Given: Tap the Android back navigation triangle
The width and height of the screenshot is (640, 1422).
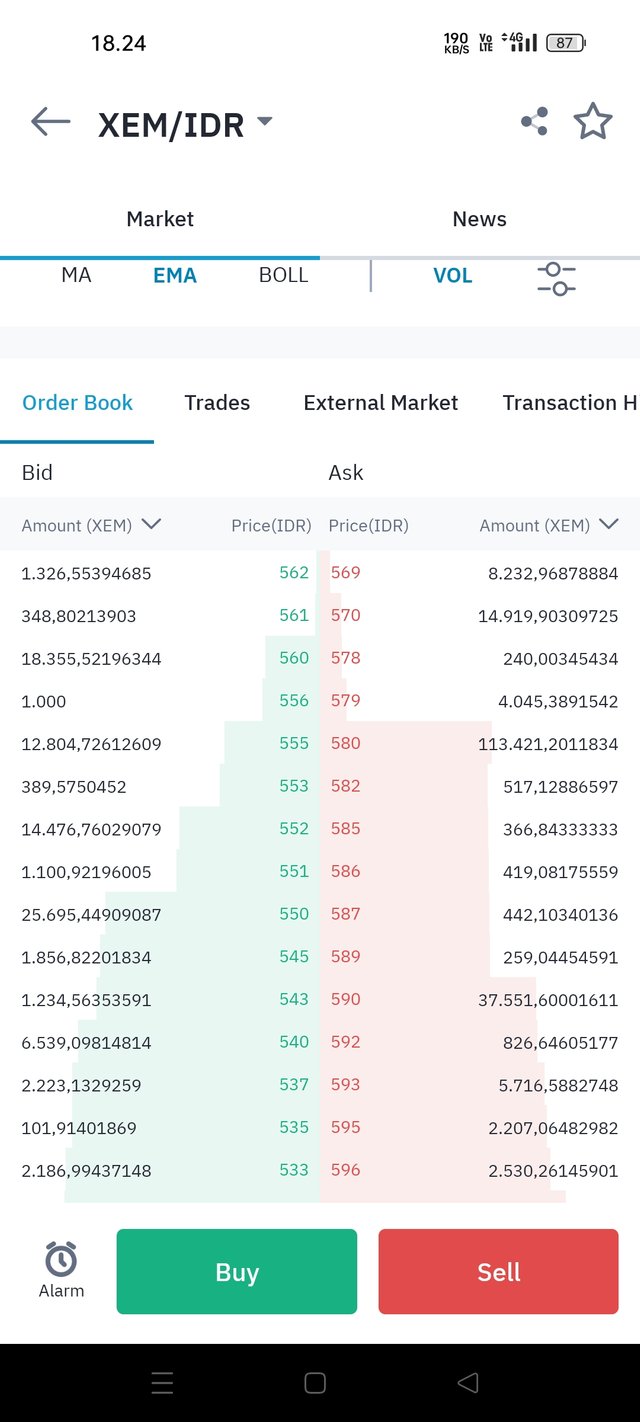Looking at the screenshot, I should [467, 1383].
